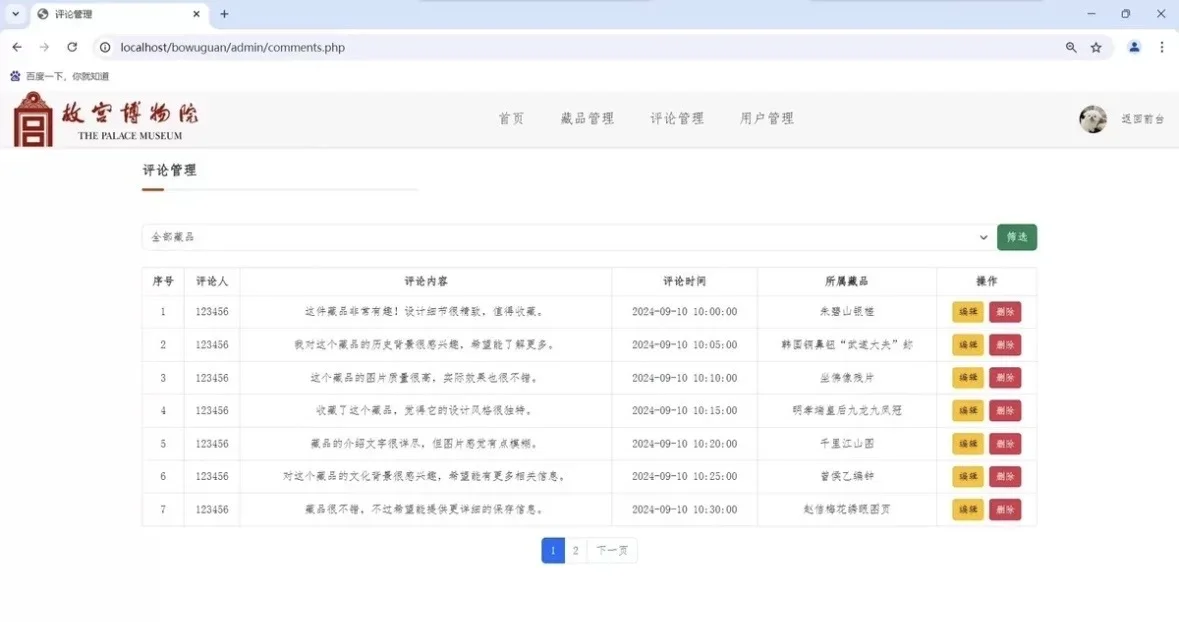Open a new browser tab with plus button
Screen dimensions: 1179x622
(224, 14)
